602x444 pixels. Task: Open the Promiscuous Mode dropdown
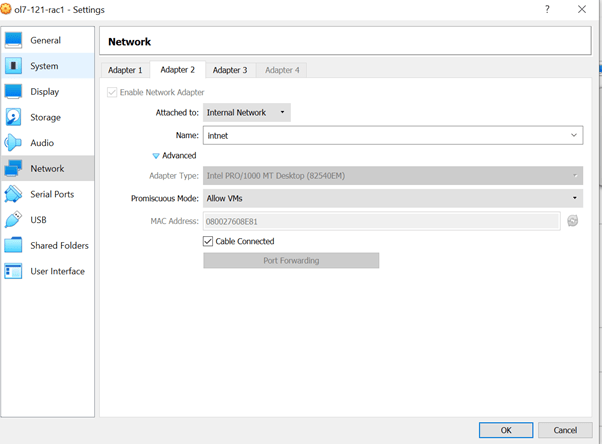[392, 198]
